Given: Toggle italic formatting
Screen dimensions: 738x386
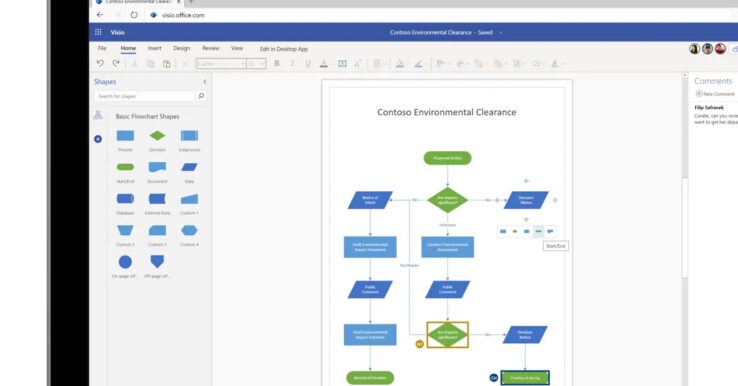Looking at the screenshot, I should point(292,64).
